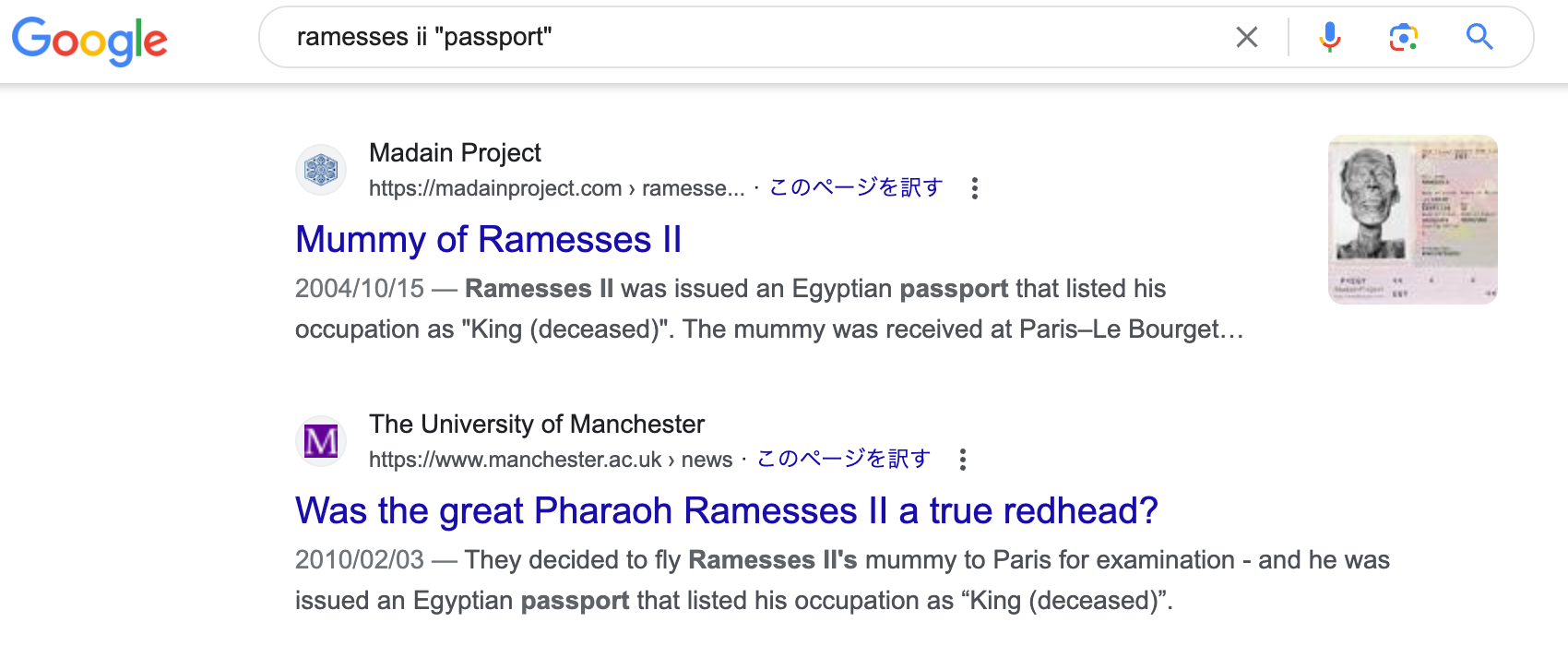This screenshot has width=1568, height=646.
Task: Click the Google logo
Action: coord(89,40)
